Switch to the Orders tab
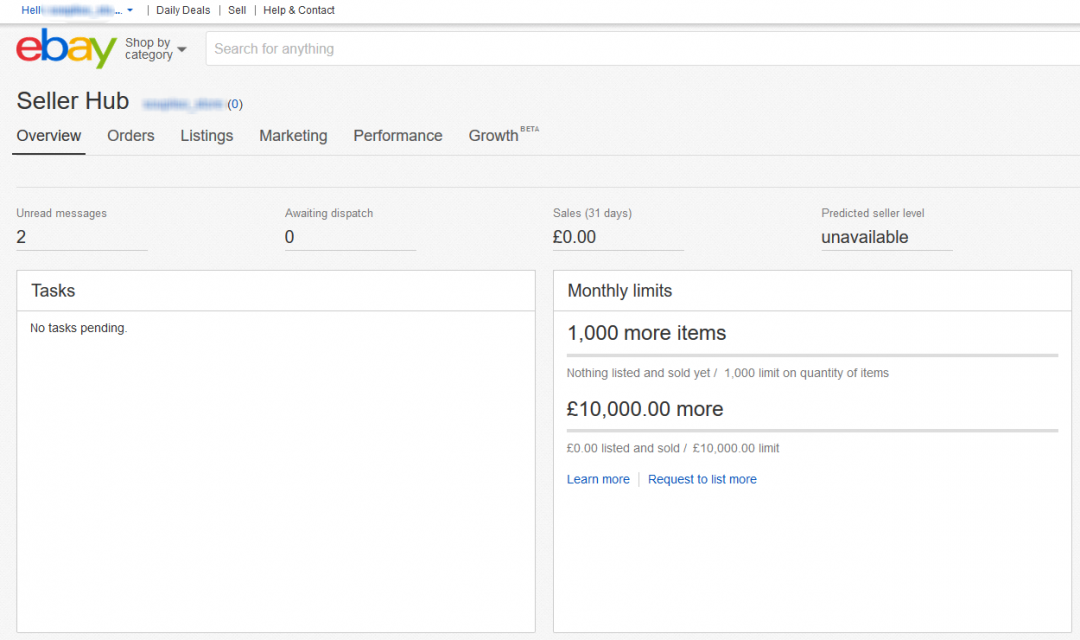Screen dimensions: 1080x640 click(x=131, y=136)
